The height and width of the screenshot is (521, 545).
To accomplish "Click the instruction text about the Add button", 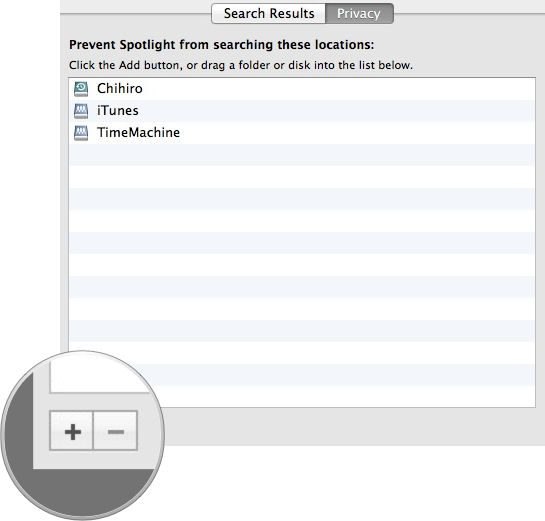I will click(x=241, y=65).
